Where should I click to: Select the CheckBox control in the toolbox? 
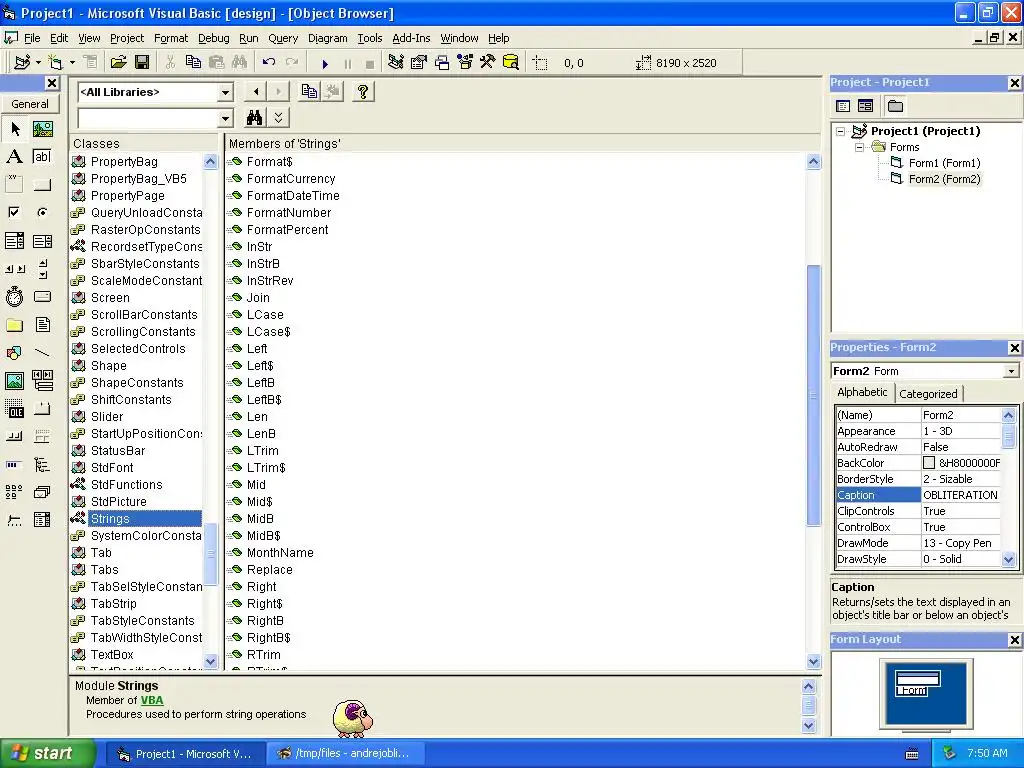pos(14,213)
